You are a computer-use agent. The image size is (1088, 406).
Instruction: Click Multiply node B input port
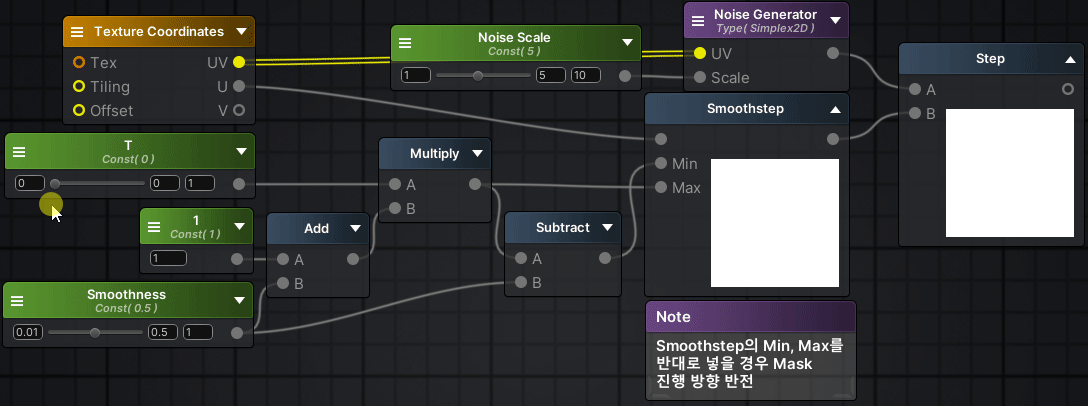point(395,208)
